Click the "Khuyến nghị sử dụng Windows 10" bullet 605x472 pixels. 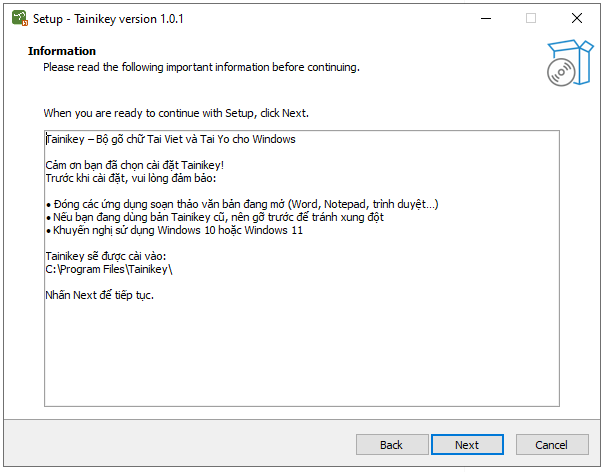(x=175, y=230)
